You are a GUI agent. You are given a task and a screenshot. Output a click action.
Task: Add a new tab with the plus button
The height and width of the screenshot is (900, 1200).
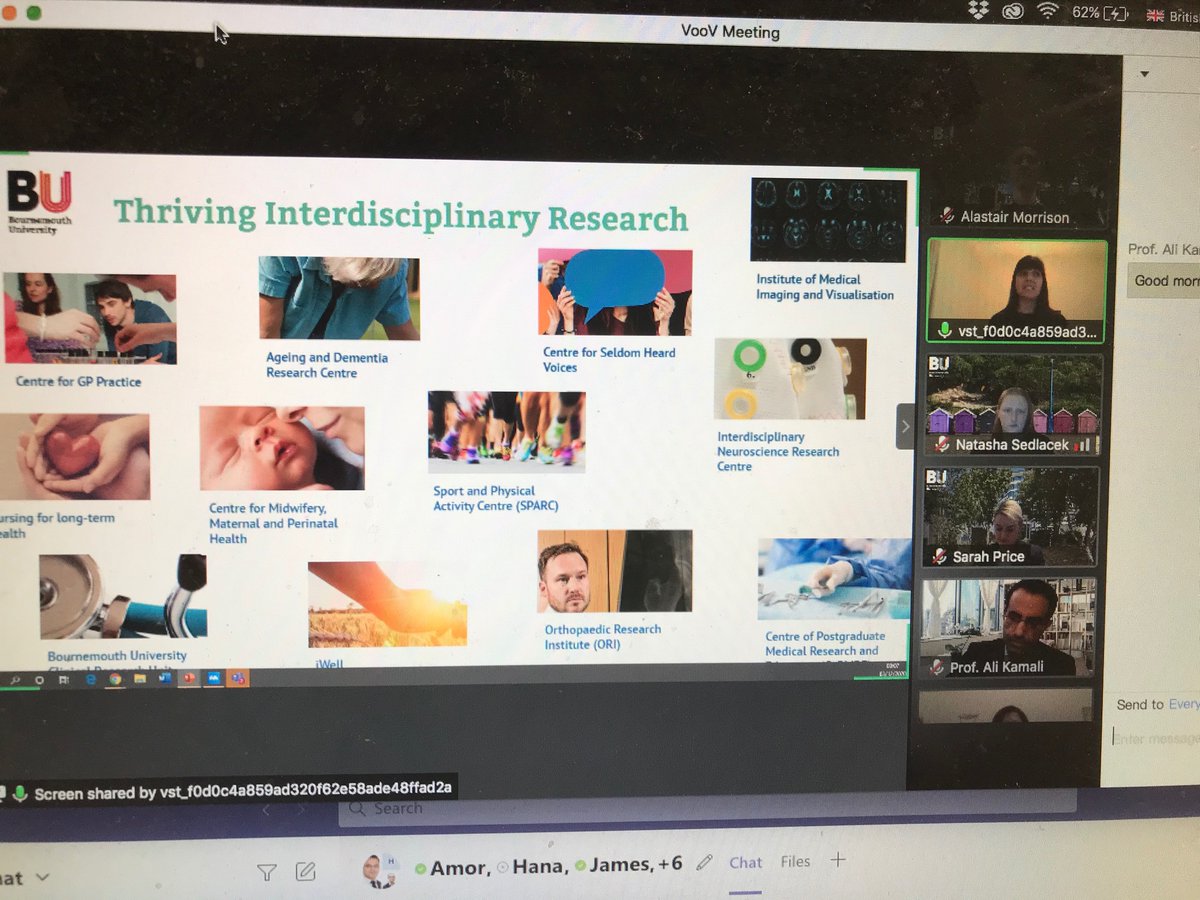(x=838, y=860)
